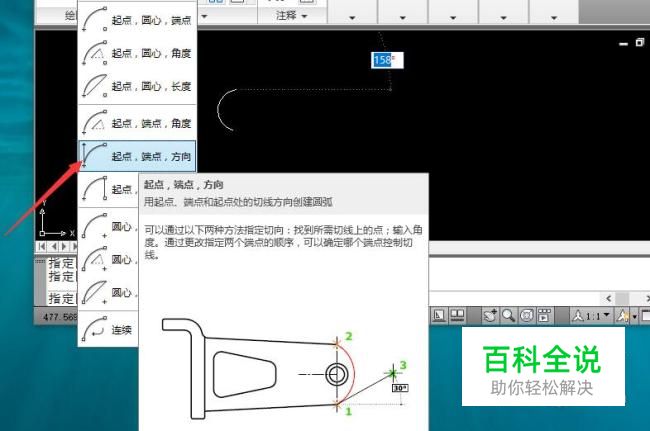Screen dimensions: 650x431
Task: Select arc option 起点, 圆心, 长度
Action: (137, 86)
